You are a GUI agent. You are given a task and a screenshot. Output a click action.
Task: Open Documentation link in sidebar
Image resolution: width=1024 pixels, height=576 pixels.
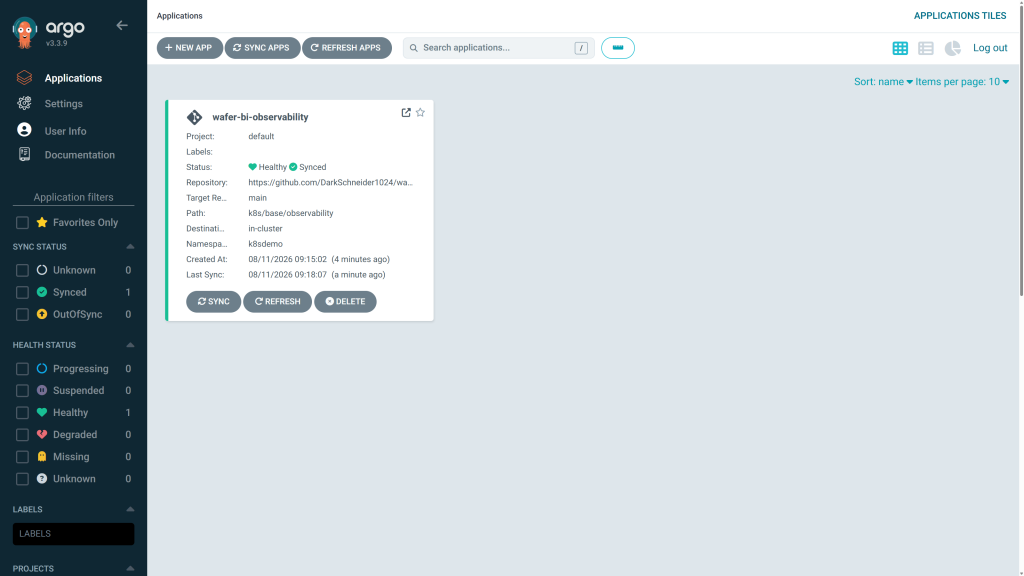tap(80, 155)
